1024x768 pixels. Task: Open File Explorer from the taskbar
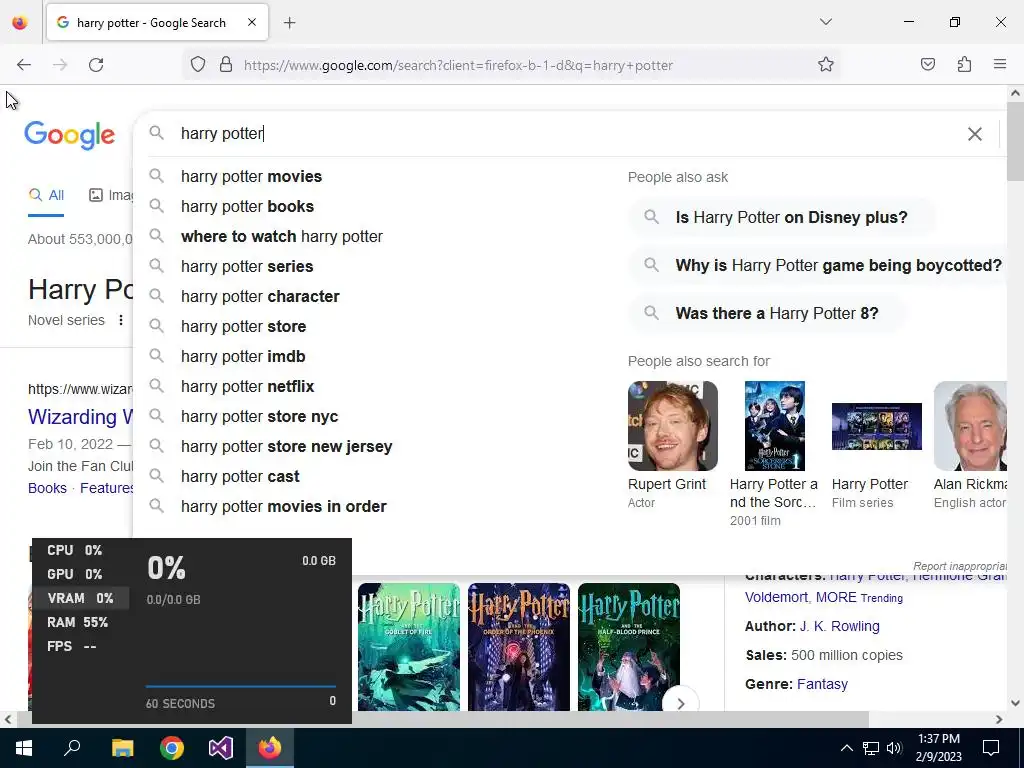pos(122,748)
